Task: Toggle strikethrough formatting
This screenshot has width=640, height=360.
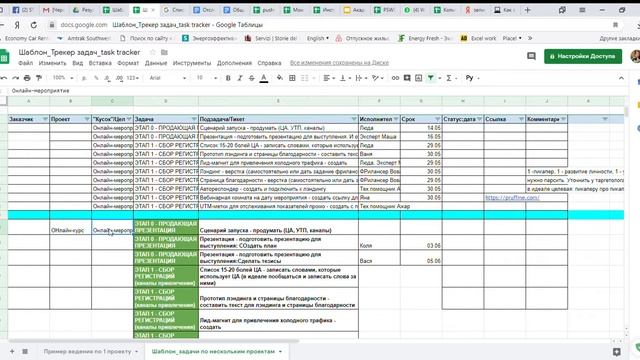Action: pyautogui.click(x=251, y=78)
